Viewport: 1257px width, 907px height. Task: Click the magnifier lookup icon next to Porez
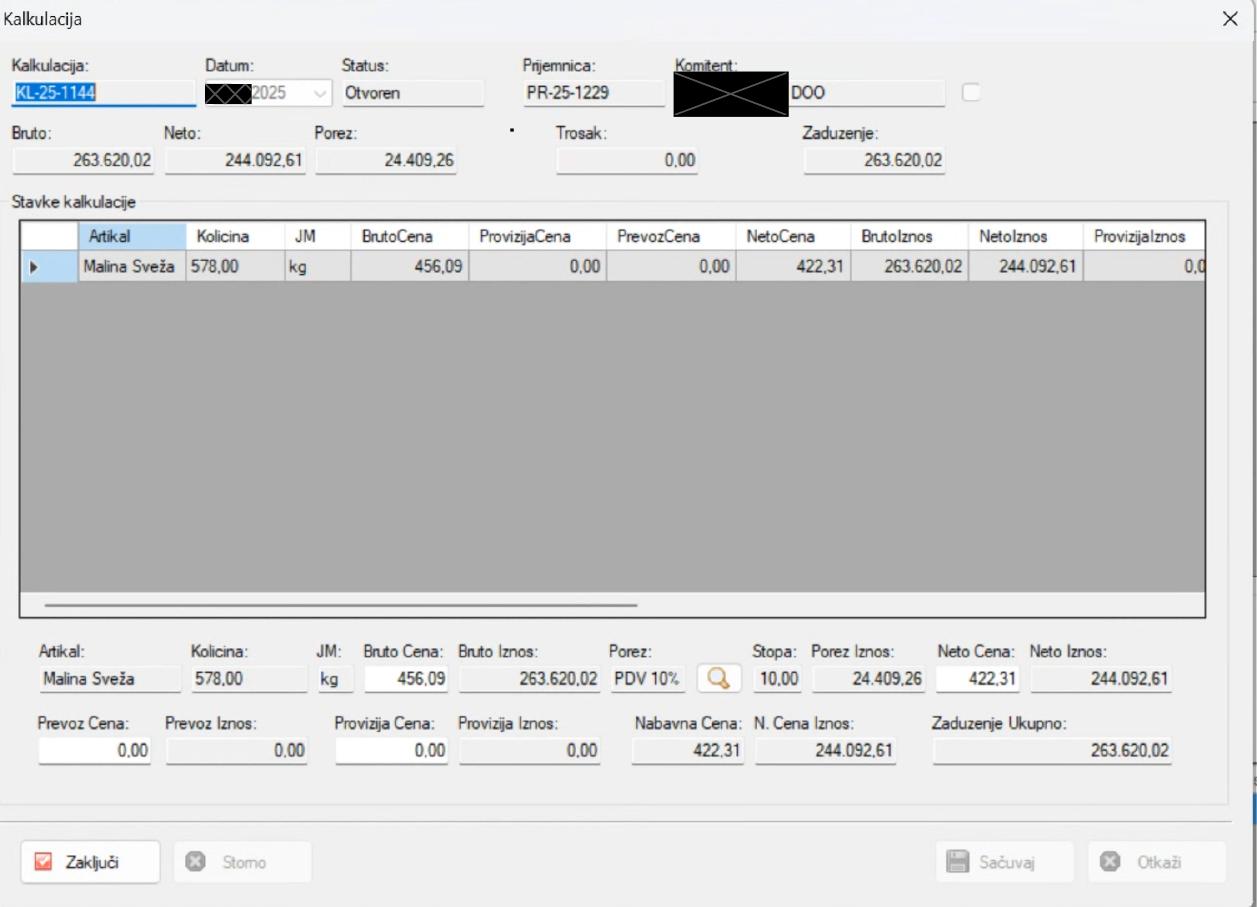[718, 679]
